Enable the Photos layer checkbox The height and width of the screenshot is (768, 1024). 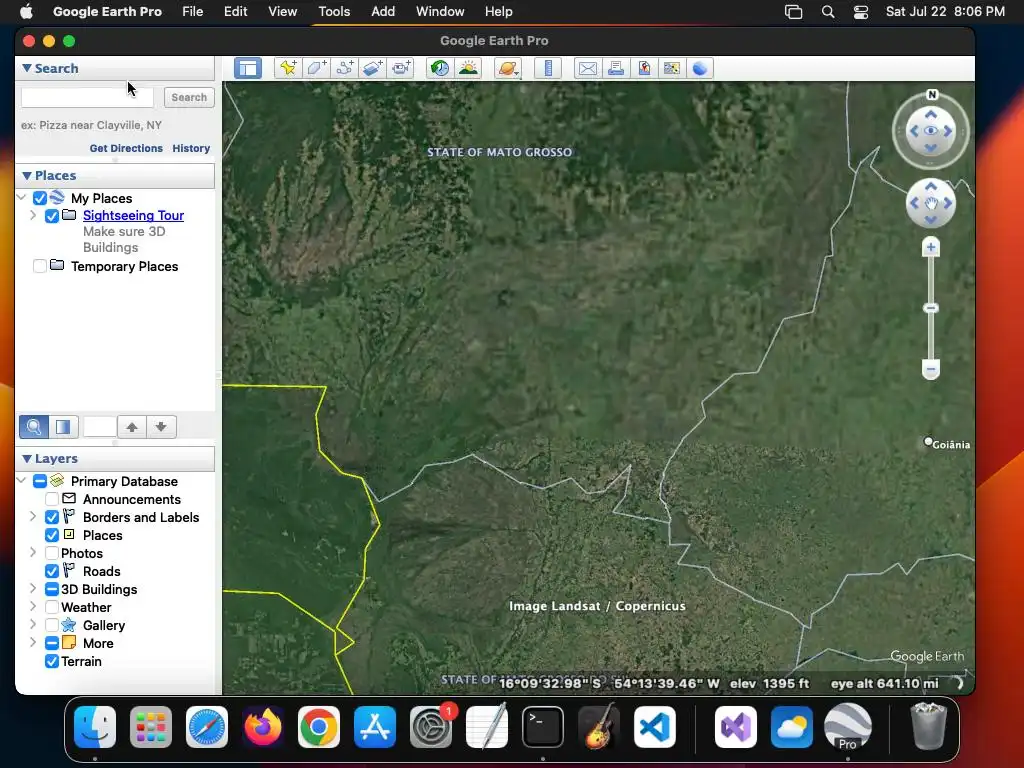pyautogui.click(x=52, y=553)
